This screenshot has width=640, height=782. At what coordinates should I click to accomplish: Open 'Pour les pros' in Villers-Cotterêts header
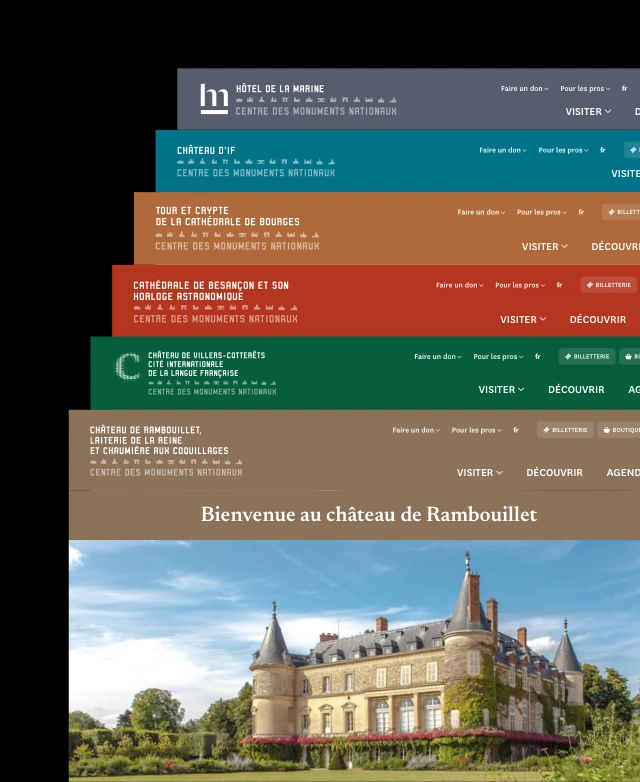(x=498, y=357)
